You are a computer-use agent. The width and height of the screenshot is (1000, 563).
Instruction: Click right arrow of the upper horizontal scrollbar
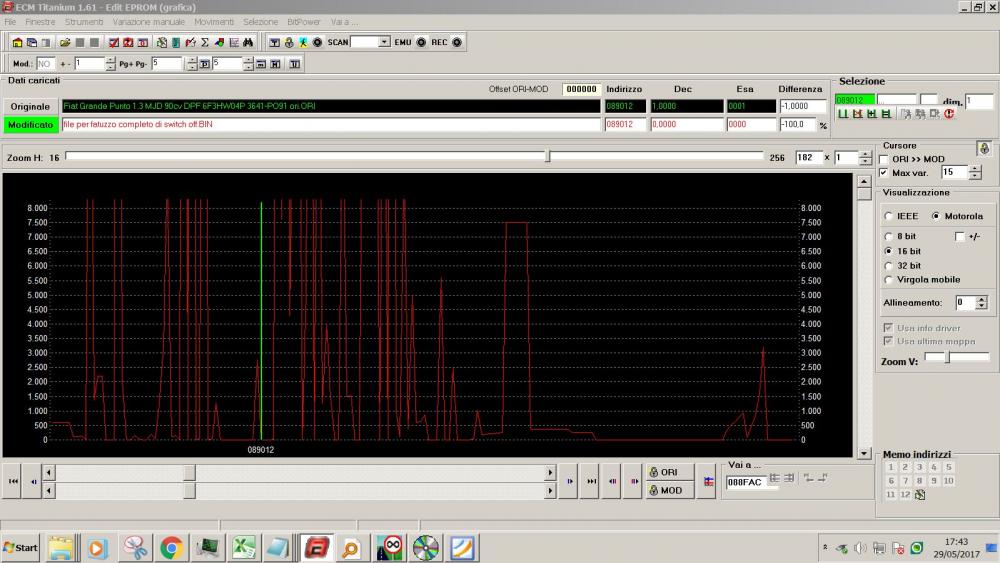point(550,473)
